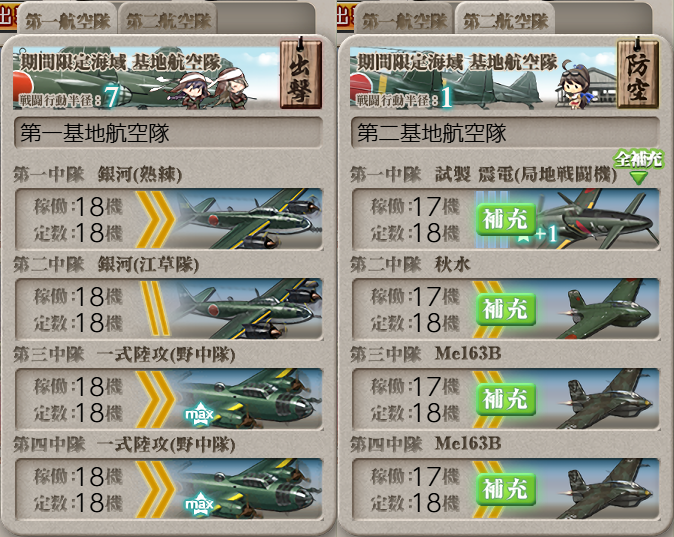Switch to 第二航空隊 tab on right panel
The image size is (674, 537).
506,20
